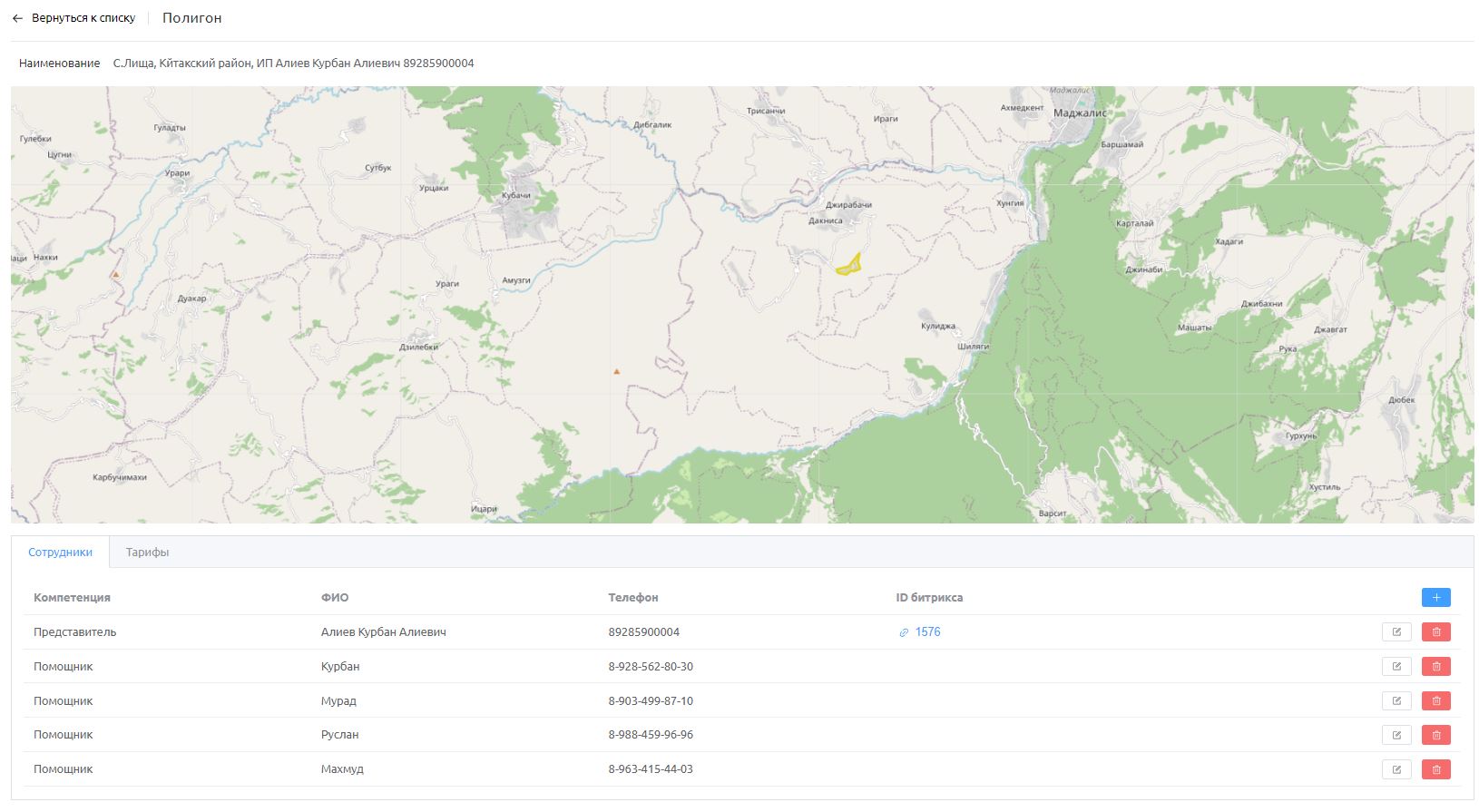Image resolution: width=1479 pixels, height=812 pixels.
Task: Delete the Алиев Курбан Алиевич row
Action: coord(1436,632)
